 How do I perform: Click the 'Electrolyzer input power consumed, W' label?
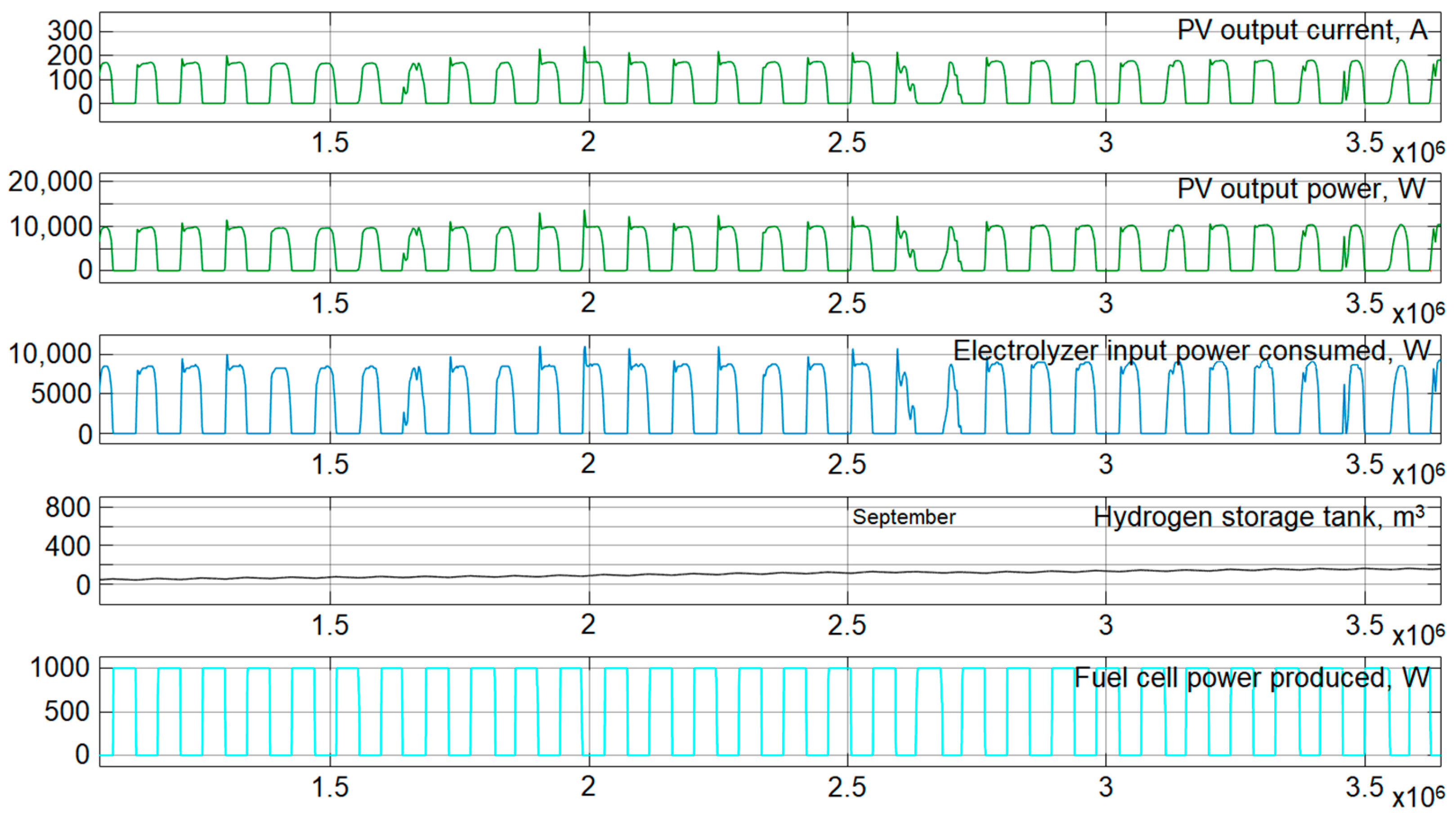(x=1192, y=351)
